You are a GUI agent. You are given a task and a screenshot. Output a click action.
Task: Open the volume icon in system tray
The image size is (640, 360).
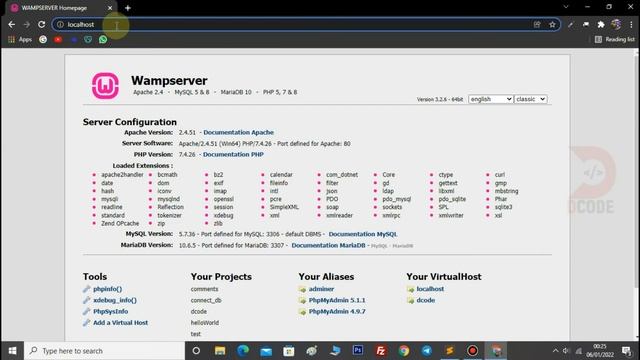[566, 351]
